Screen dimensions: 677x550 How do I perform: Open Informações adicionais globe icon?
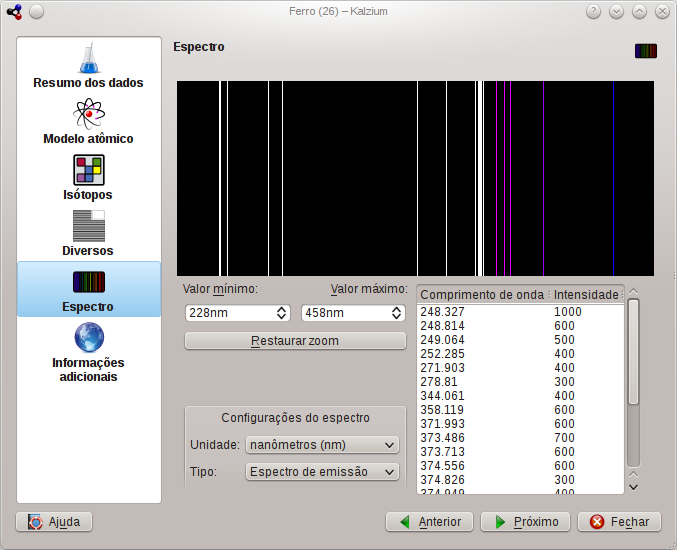pos(88,336)
